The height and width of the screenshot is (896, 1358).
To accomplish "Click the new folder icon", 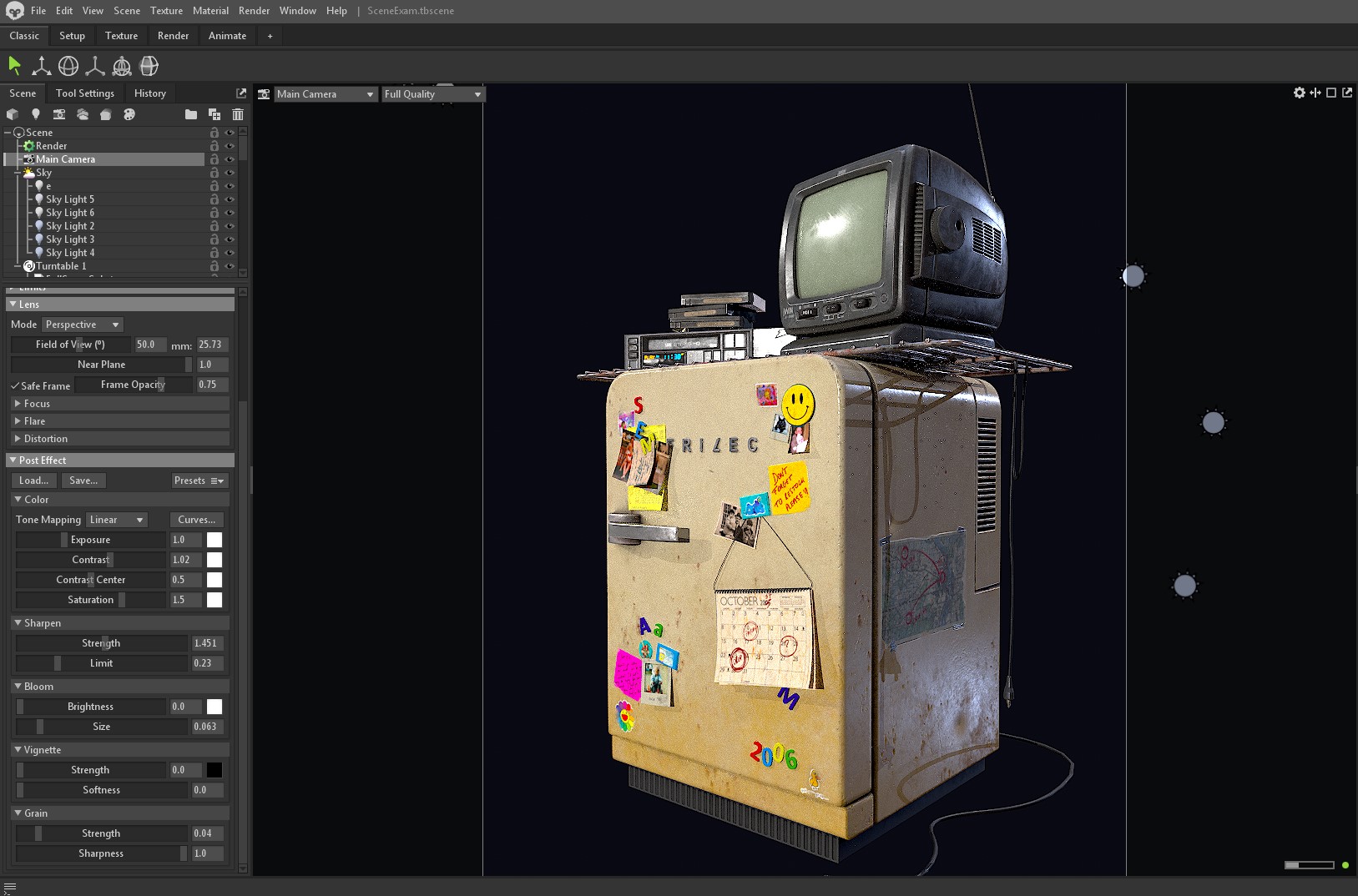I will (191, 114).
